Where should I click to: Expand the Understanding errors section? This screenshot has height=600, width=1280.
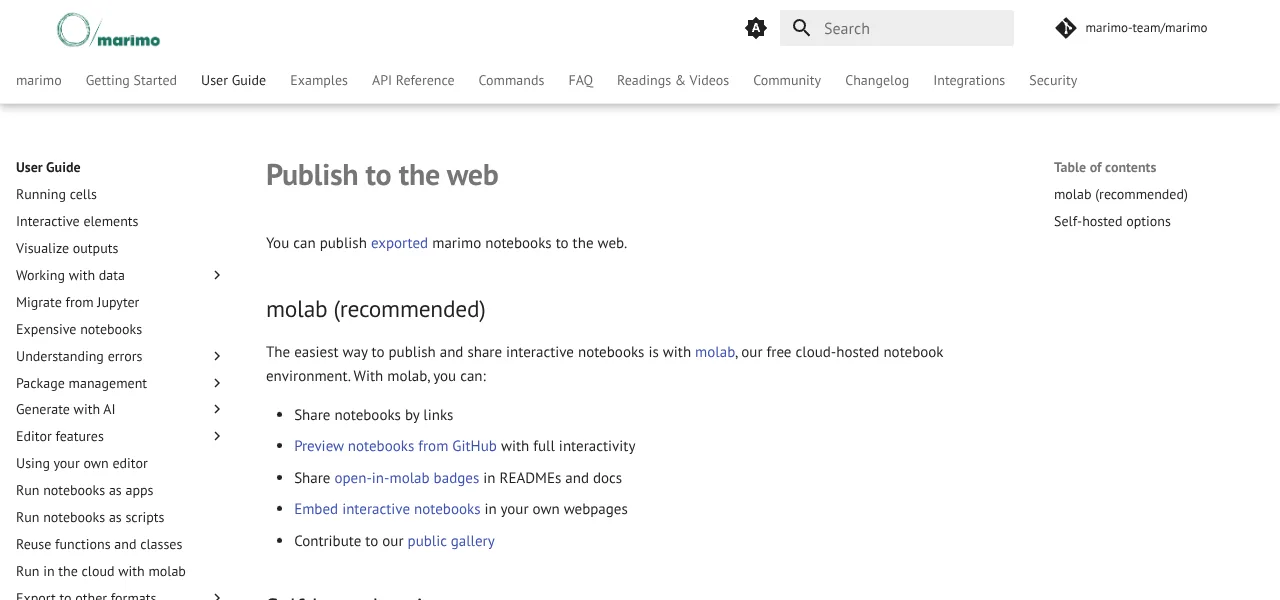217,356
